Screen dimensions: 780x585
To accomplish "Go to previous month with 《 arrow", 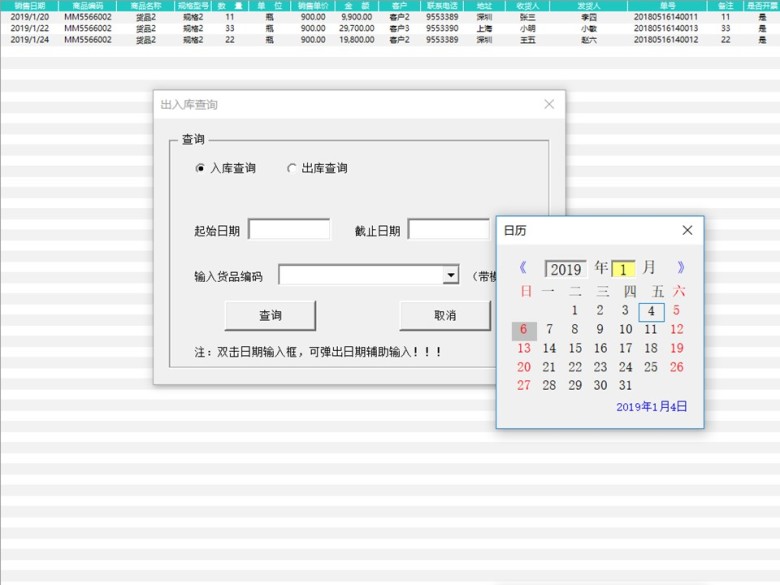I will 523,268.
